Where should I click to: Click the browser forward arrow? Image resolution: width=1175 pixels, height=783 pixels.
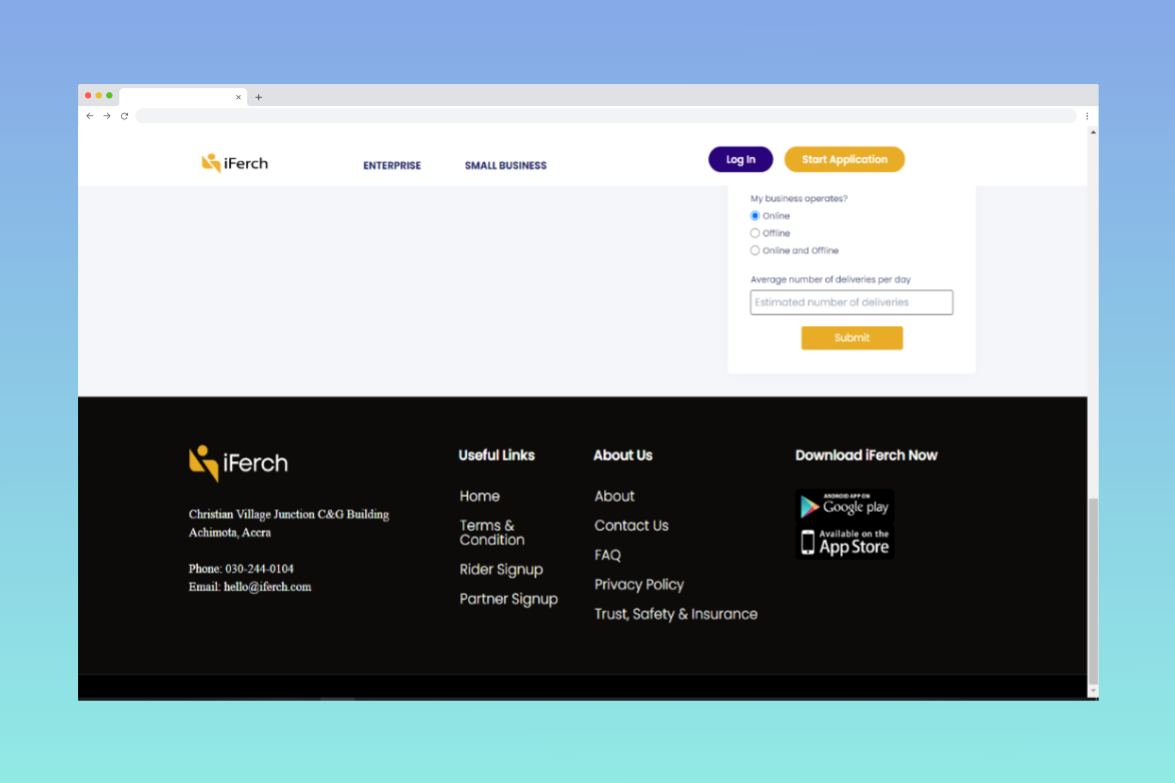click(107, 116)
